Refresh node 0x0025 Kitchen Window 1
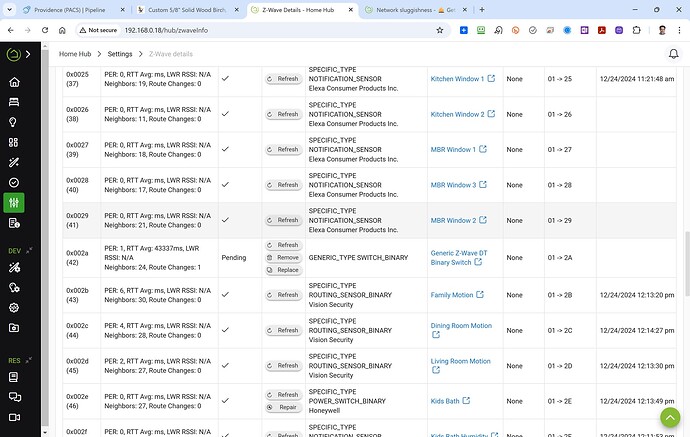The height and width of the screenshot is (437, 690). point(283,79)
